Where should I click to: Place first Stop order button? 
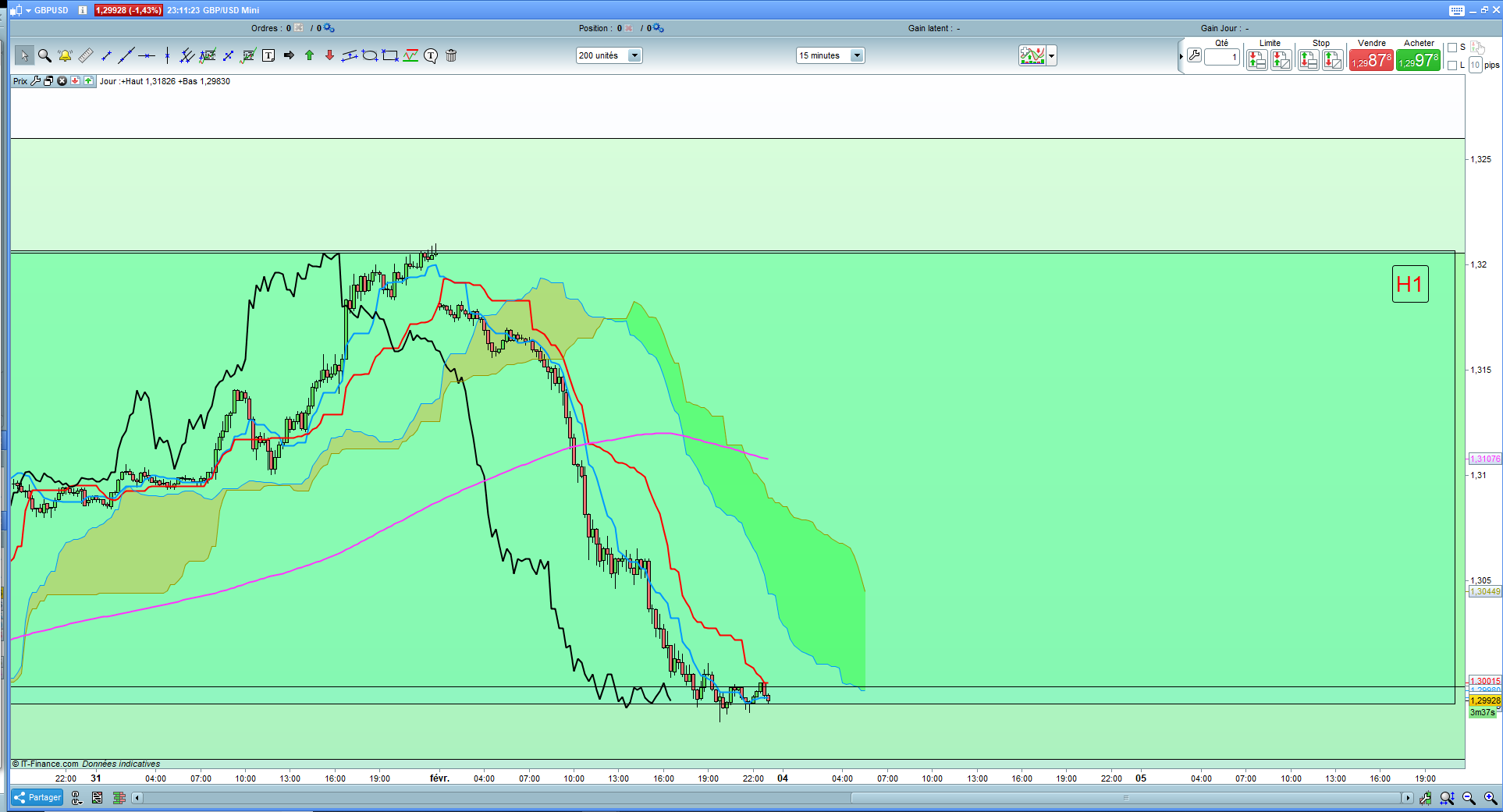point(1309,60)
